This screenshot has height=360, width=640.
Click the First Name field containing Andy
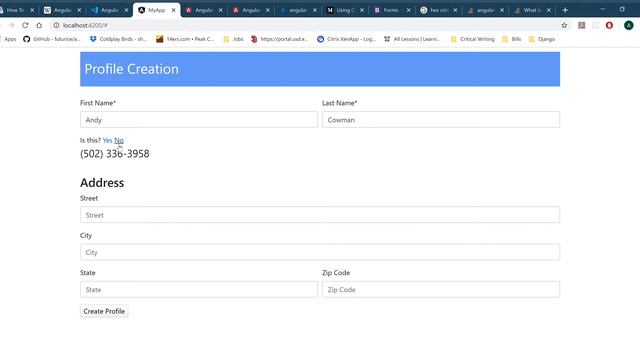tap(199, 120)
